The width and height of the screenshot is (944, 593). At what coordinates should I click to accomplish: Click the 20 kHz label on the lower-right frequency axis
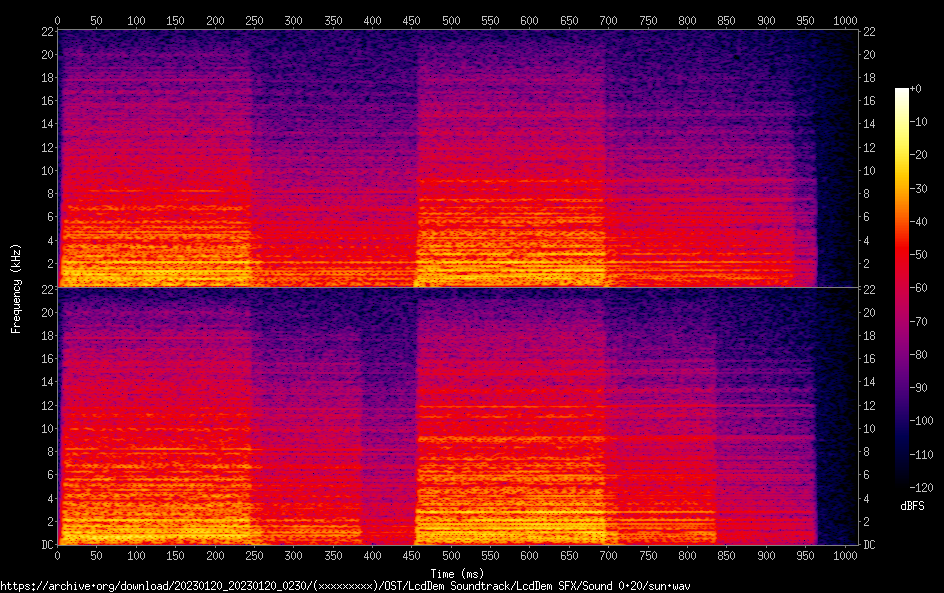pos(870,312)
